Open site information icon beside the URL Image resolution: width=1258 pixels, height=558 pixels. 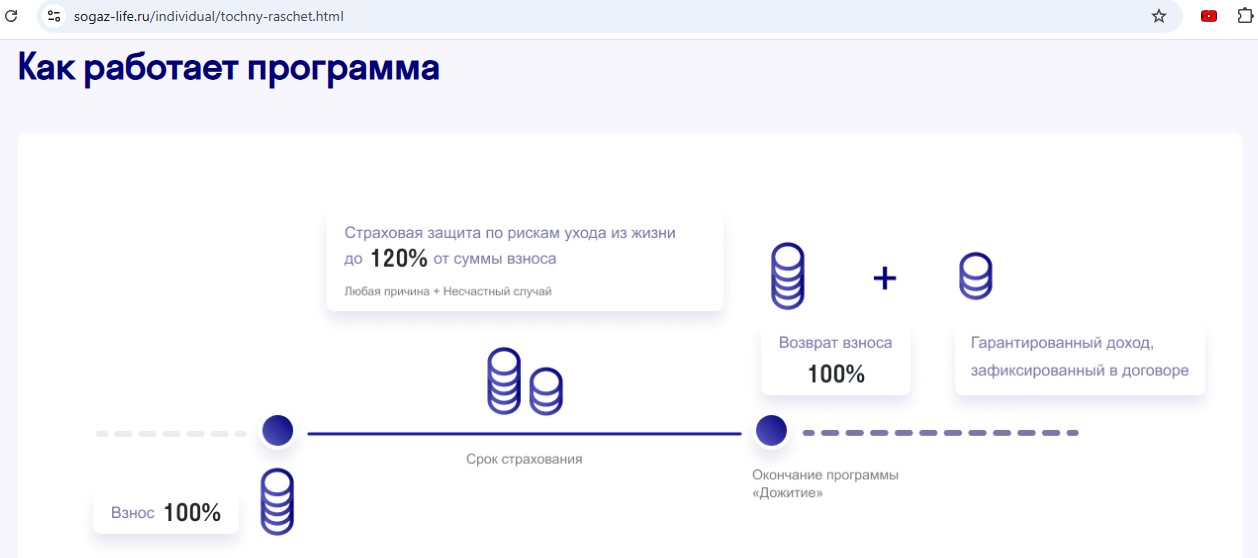[55, 16]
